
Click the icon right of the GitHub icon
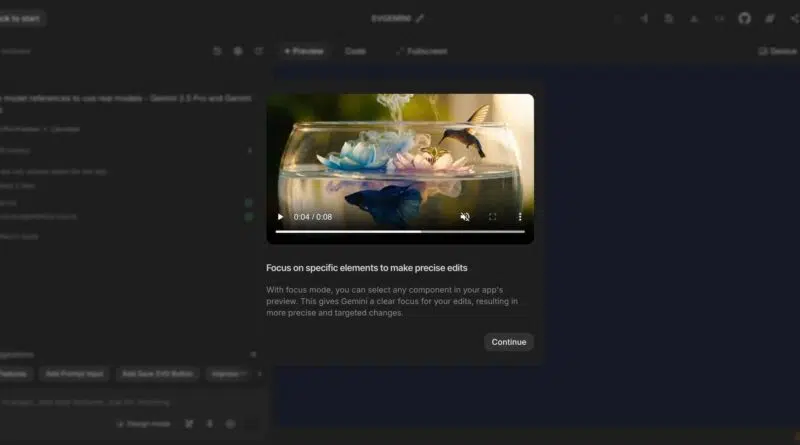769,18
